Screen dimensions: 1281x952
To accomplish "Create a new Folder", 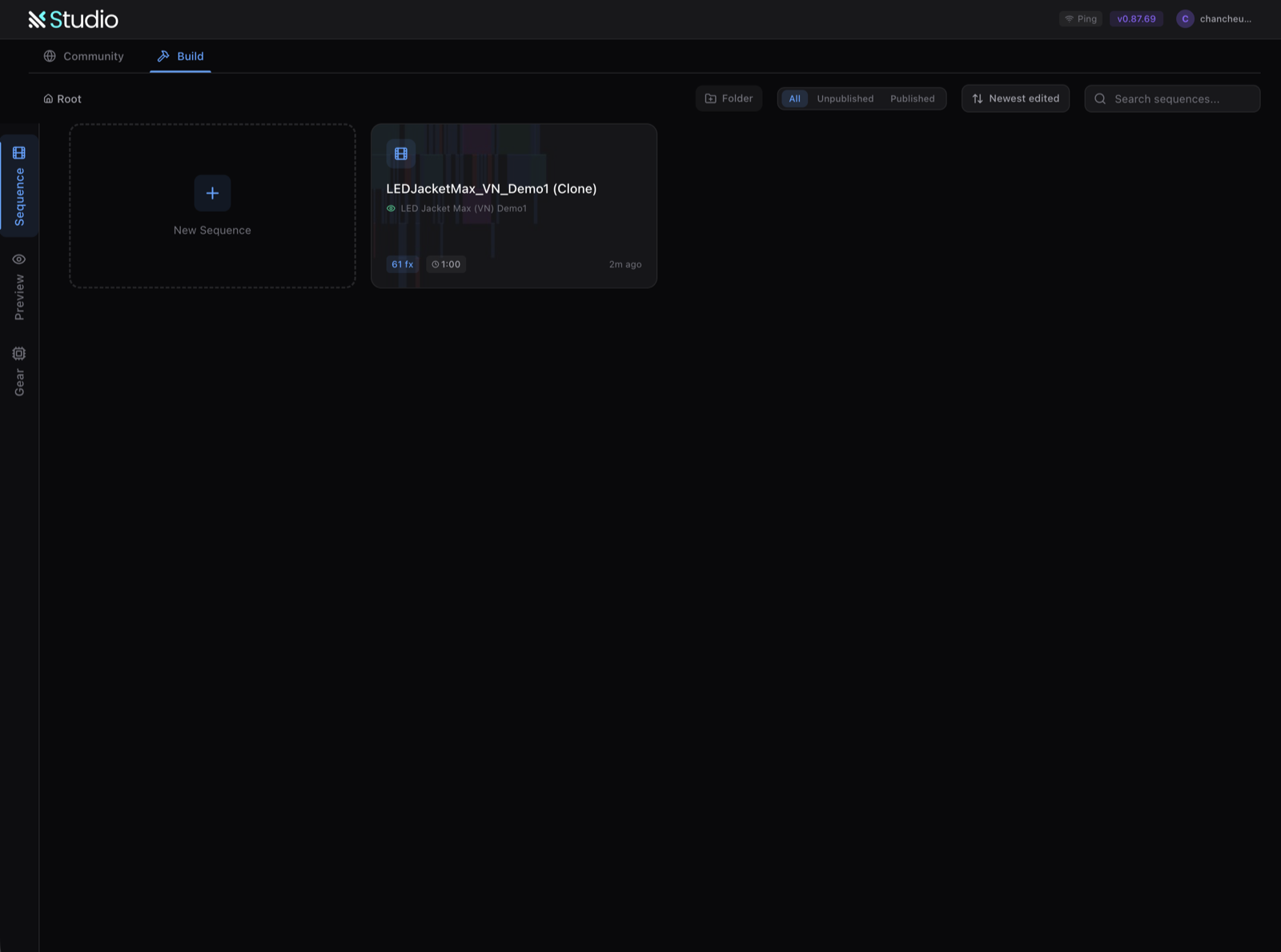I will pyautogui.click(x=729, y=98).
